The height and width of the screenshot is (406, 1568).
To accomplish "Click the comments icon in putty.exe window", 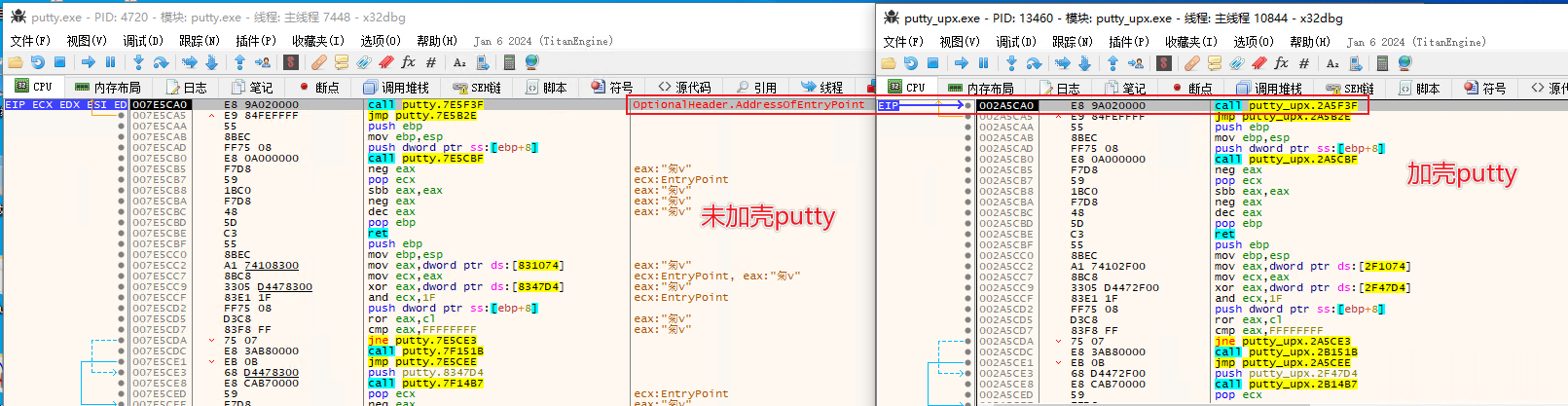I will 341,62.
